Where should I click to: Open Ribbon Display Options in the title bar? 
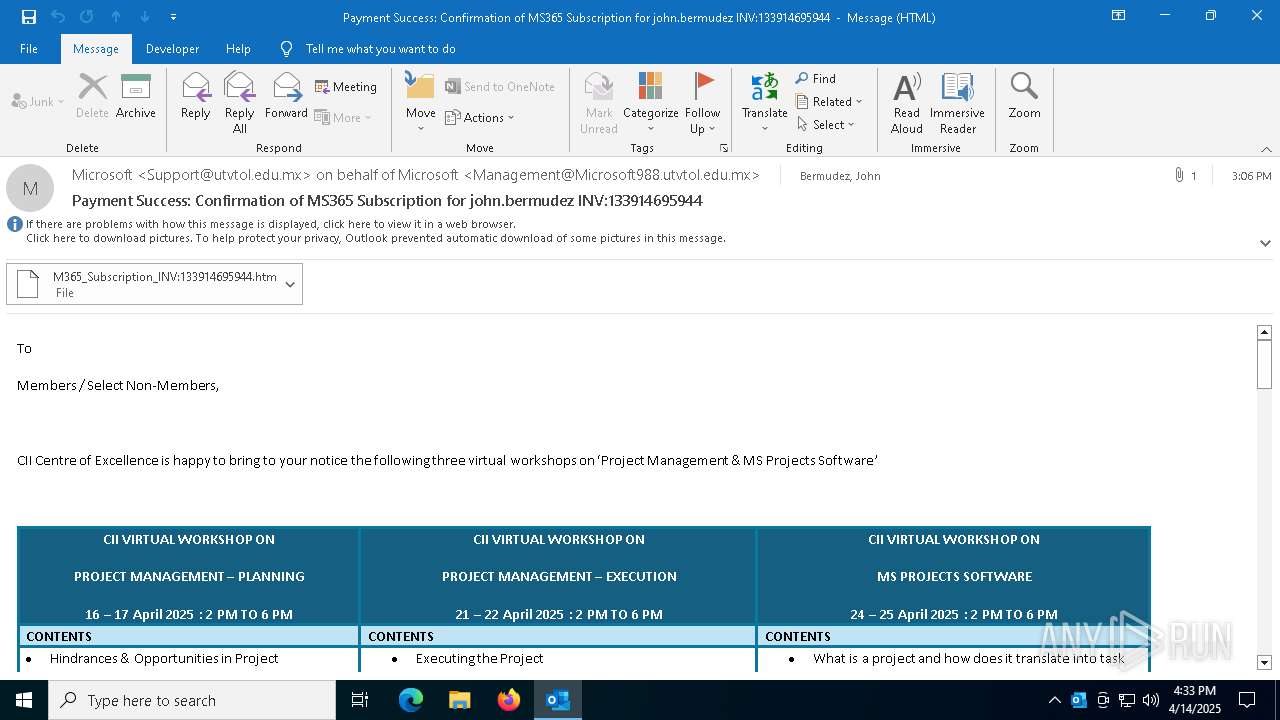[1119, 16]
